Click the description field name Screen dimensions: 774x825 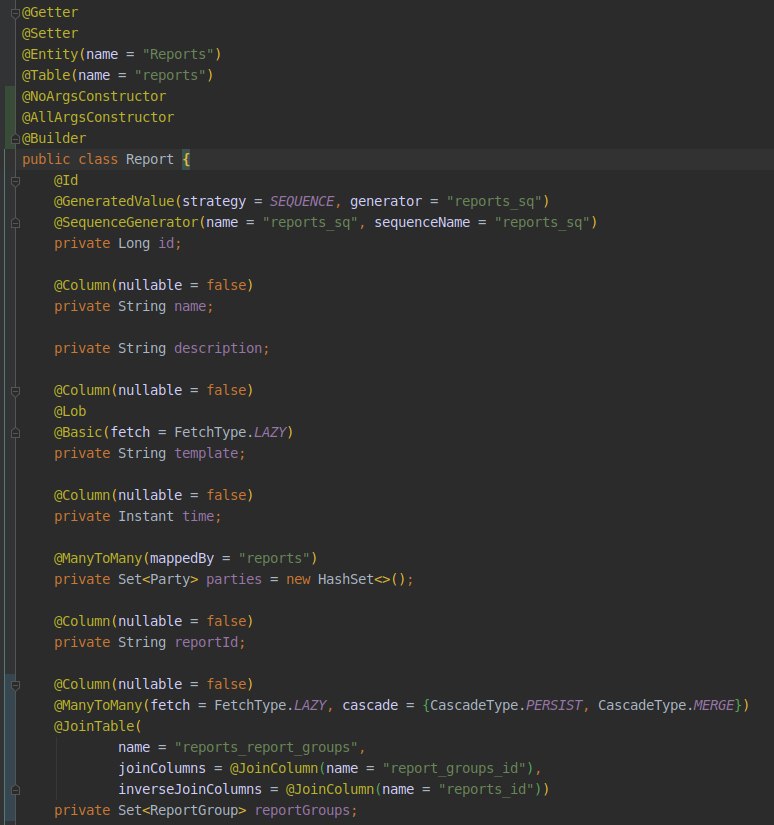click(x=218, y=348)
